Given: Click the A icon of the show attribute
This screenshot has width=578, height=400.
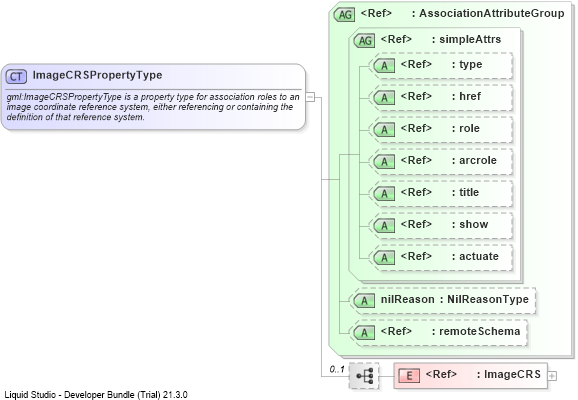Looking at the screenshot, I should 384,226.
